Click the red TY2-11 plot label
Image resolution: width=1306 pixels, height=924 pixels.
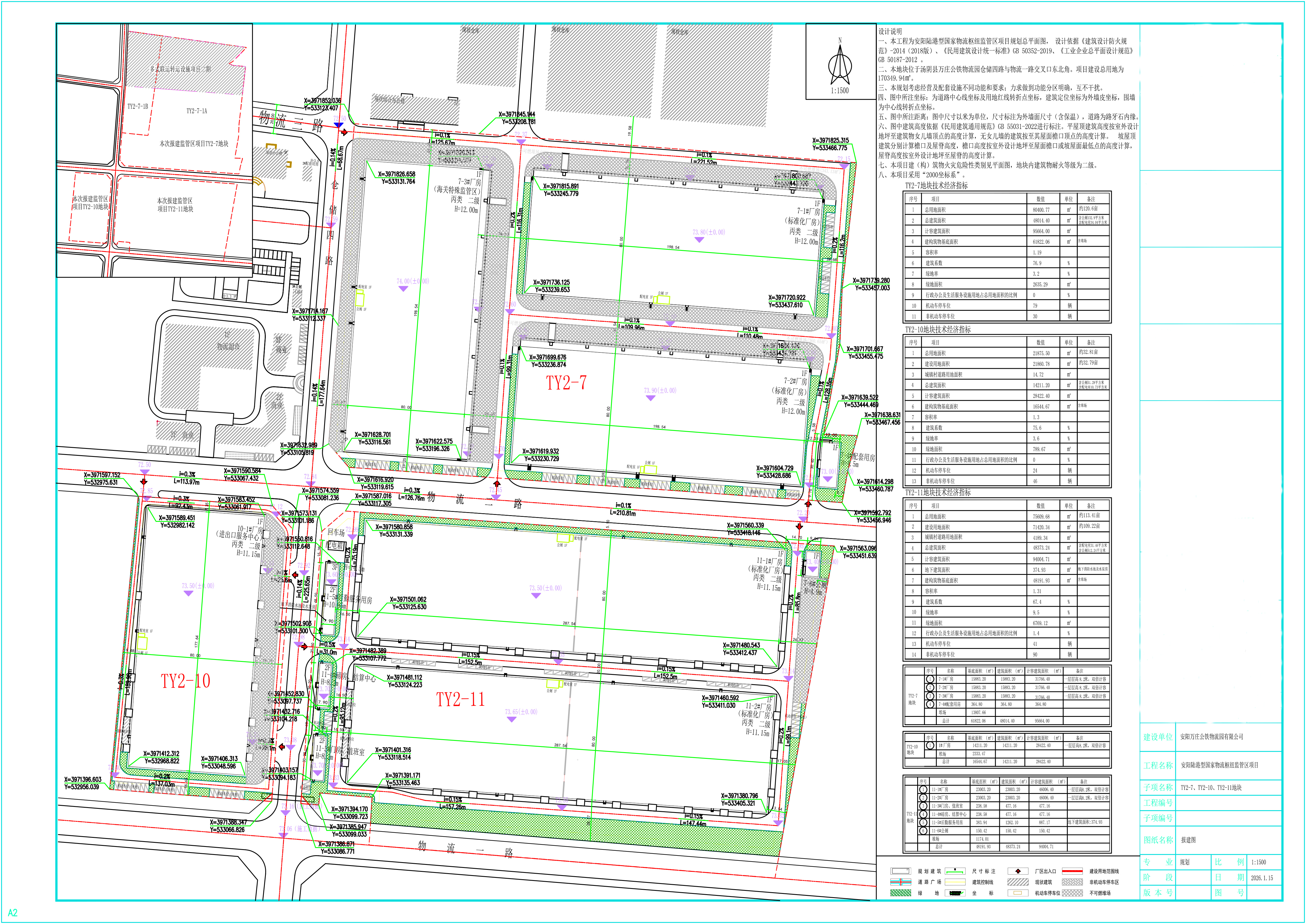coord(460,699)
